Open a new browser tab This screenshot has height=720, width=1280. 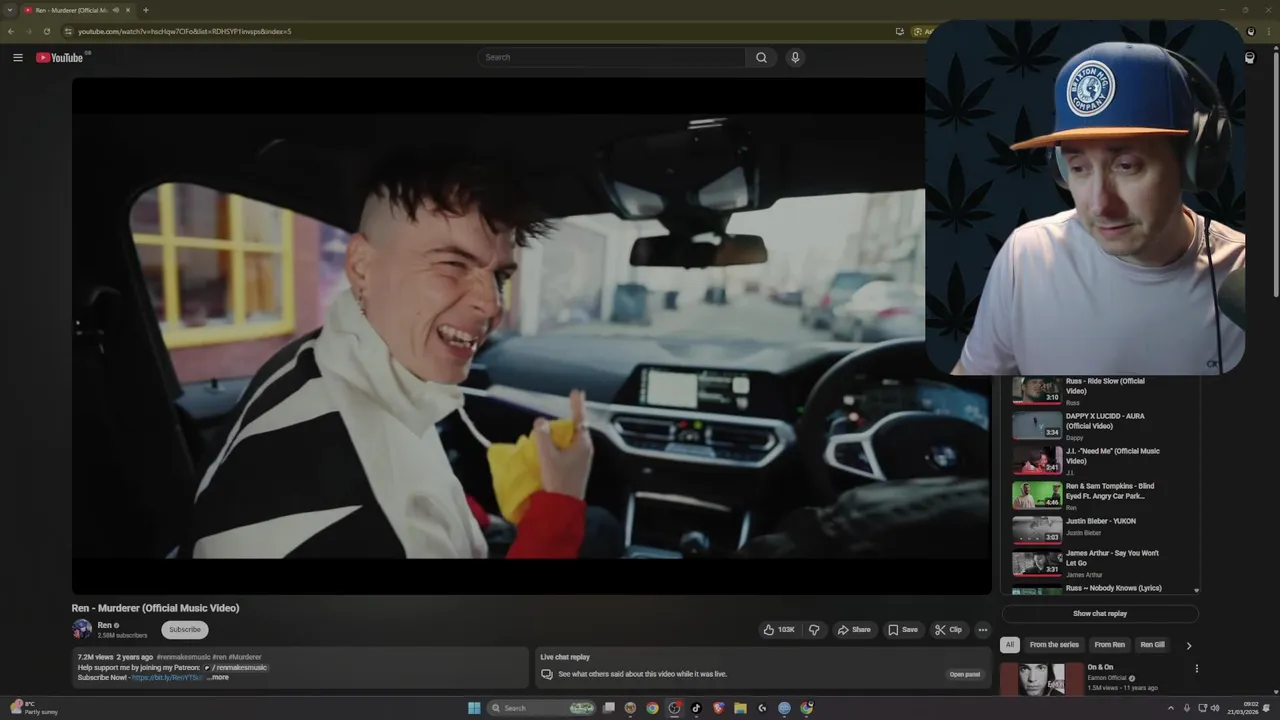click(x=146, y=10)
